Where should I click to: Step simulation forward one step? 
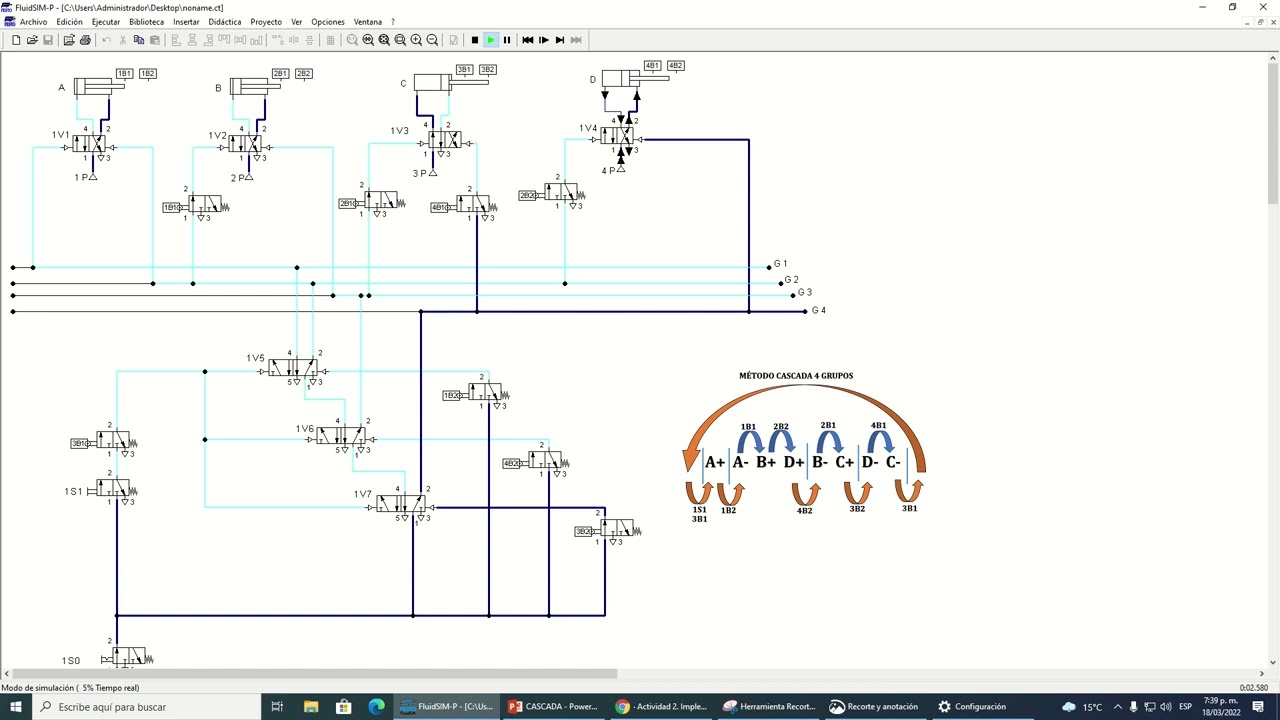point(544,40)
